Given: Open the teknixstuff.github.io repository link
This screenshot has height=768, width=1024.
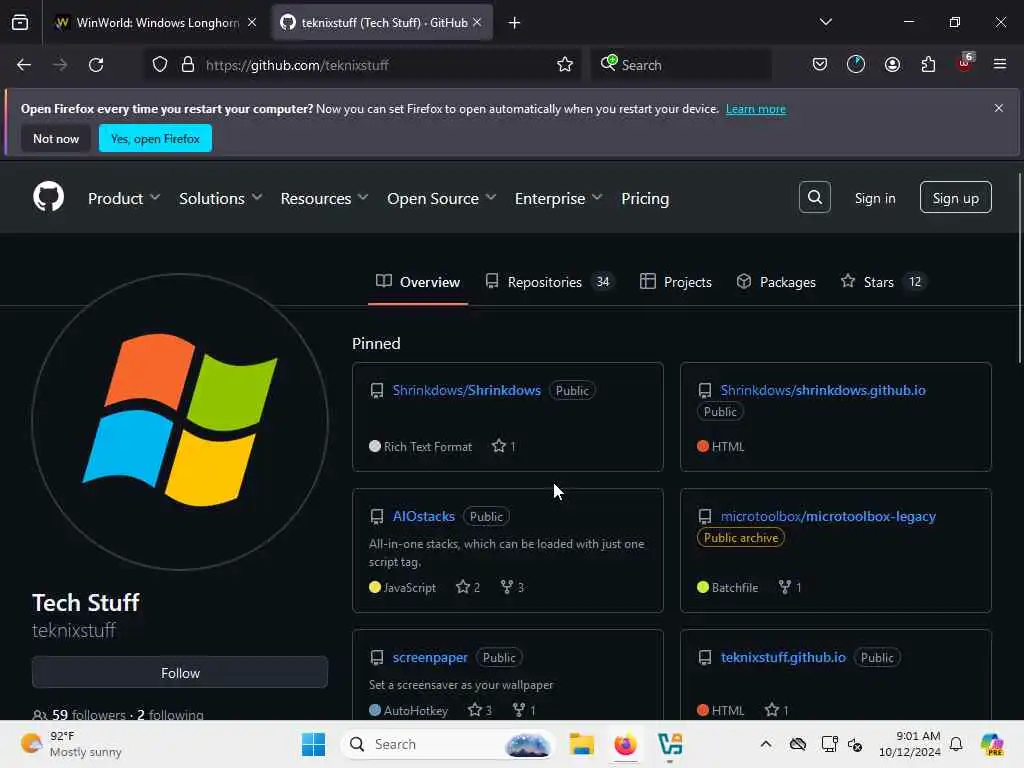Looking at the screenshot, I should [x=783, y=657].
